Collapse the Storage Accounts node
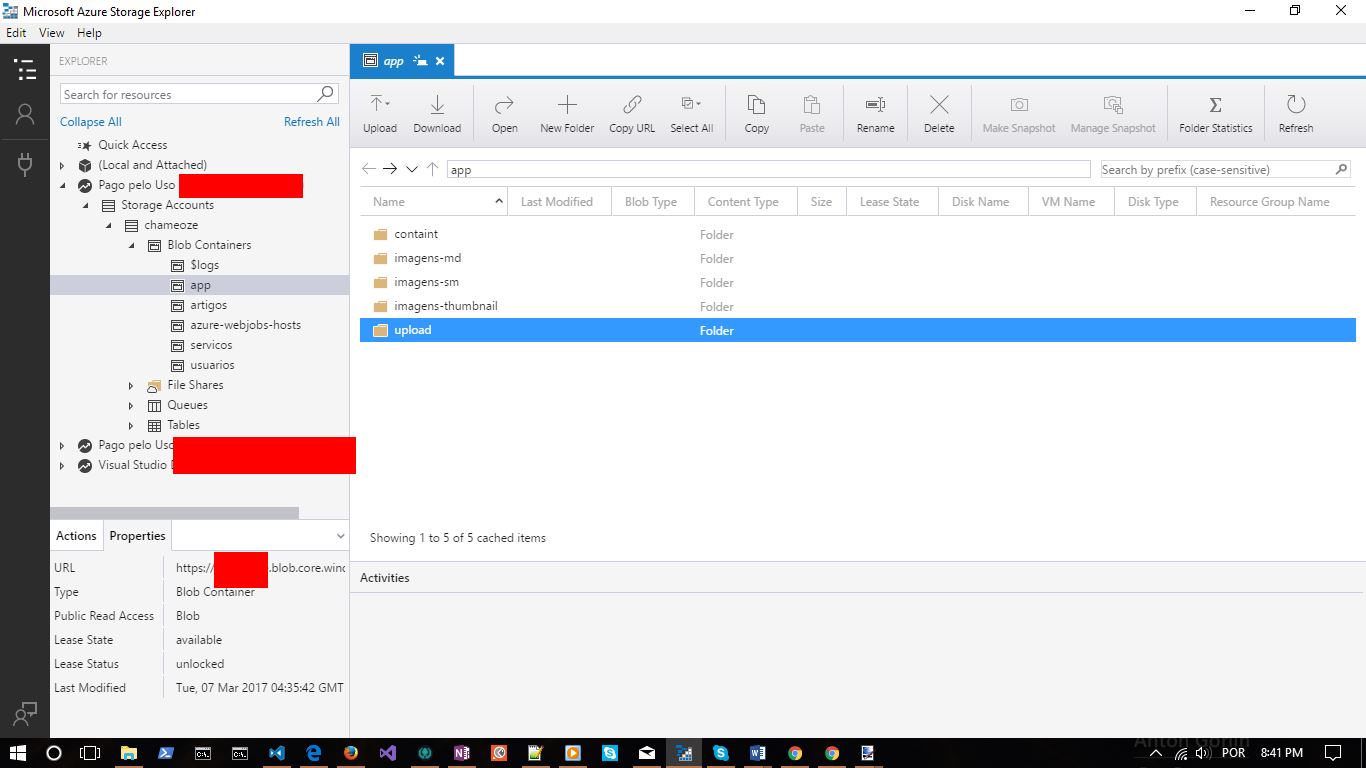This screenshot has width=1366, height=768. pyautogui.click(x=85, y=205)
